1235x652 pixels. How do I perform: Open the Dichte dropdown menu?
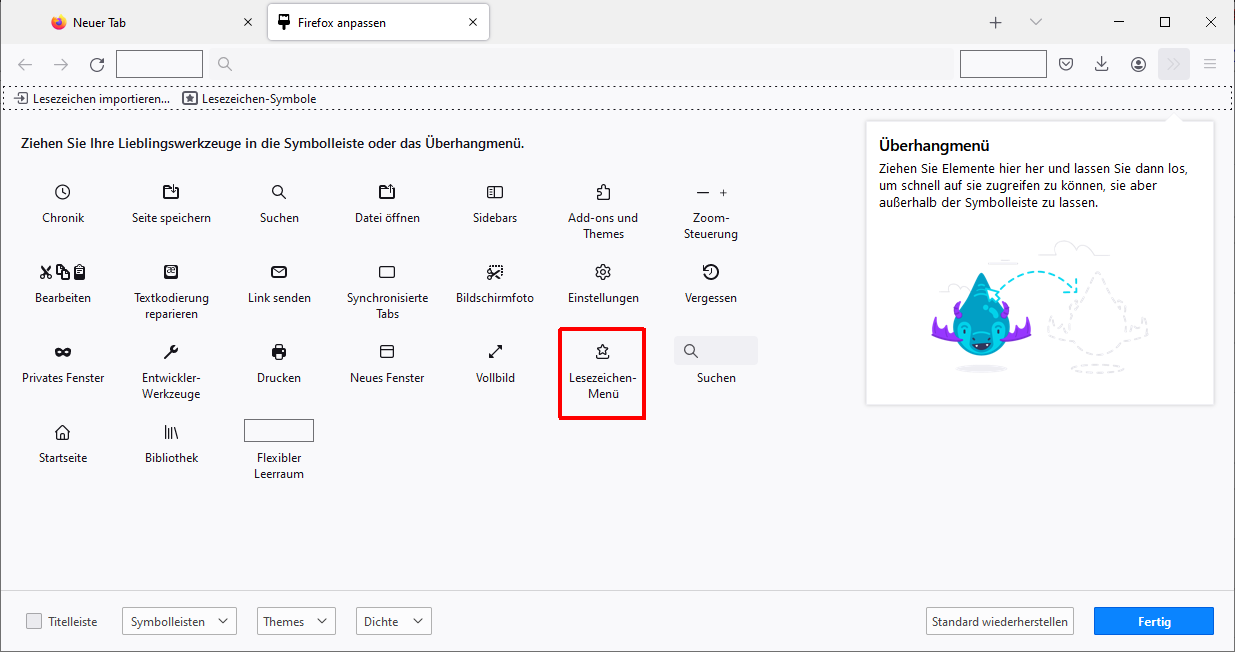coord(393,621)
